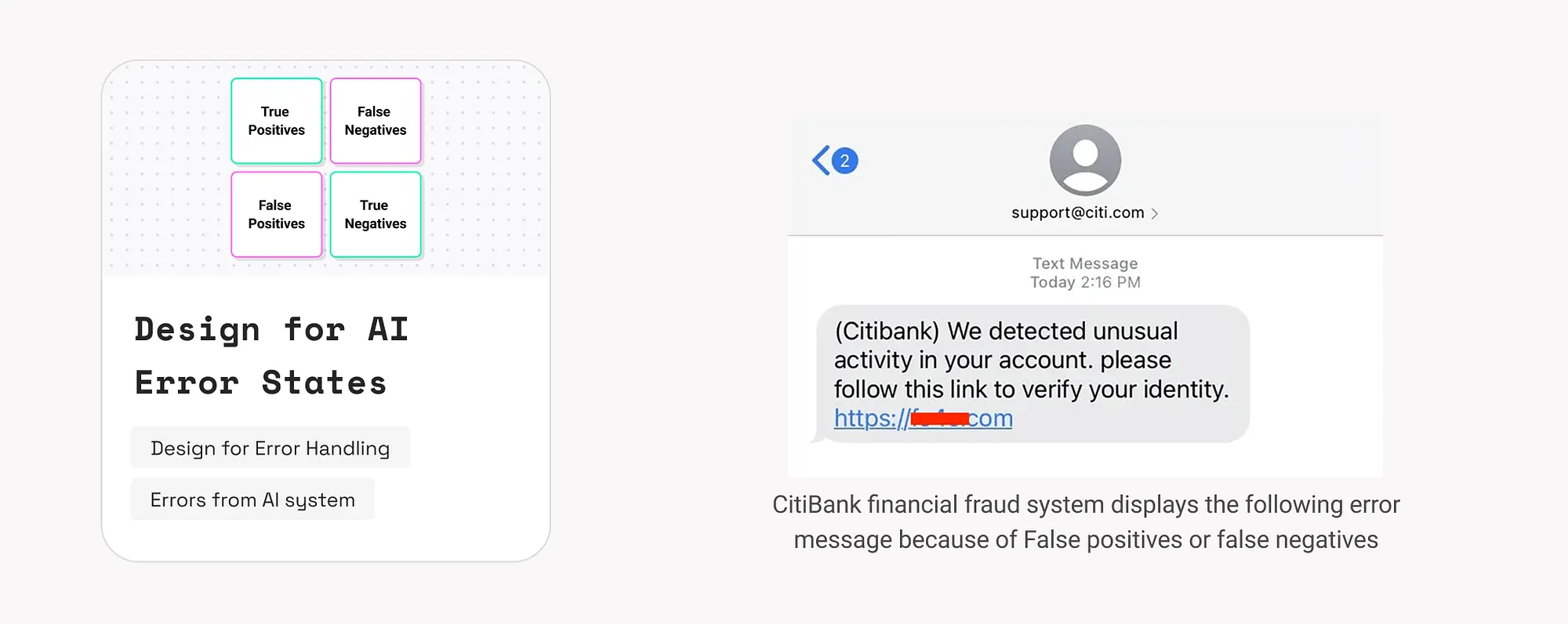Open the gray contact avatar
The image size is (1568, 624).
tap(1085, 160)
